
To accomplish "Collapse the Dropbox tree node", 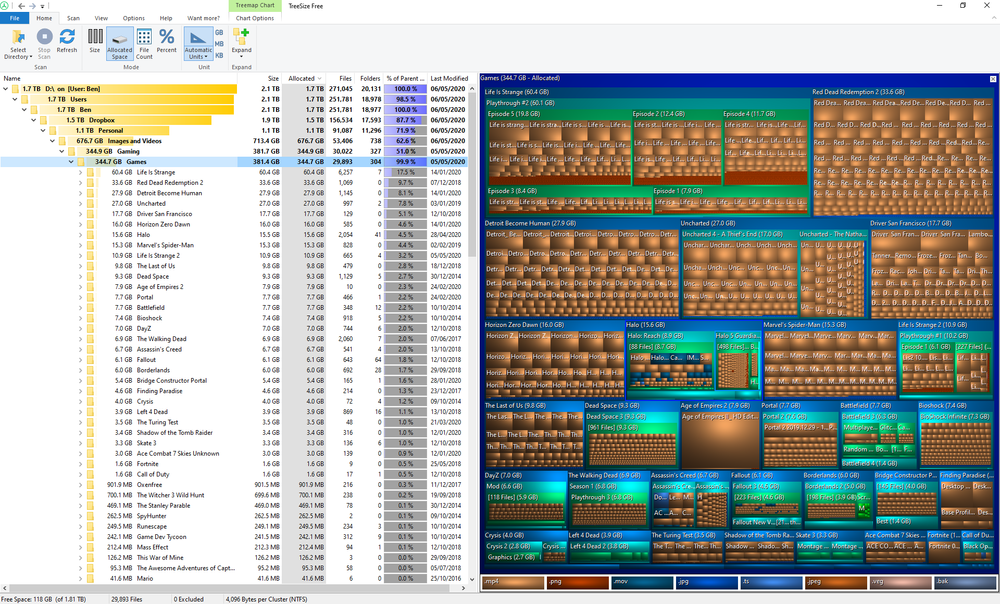I will point(34,120).
